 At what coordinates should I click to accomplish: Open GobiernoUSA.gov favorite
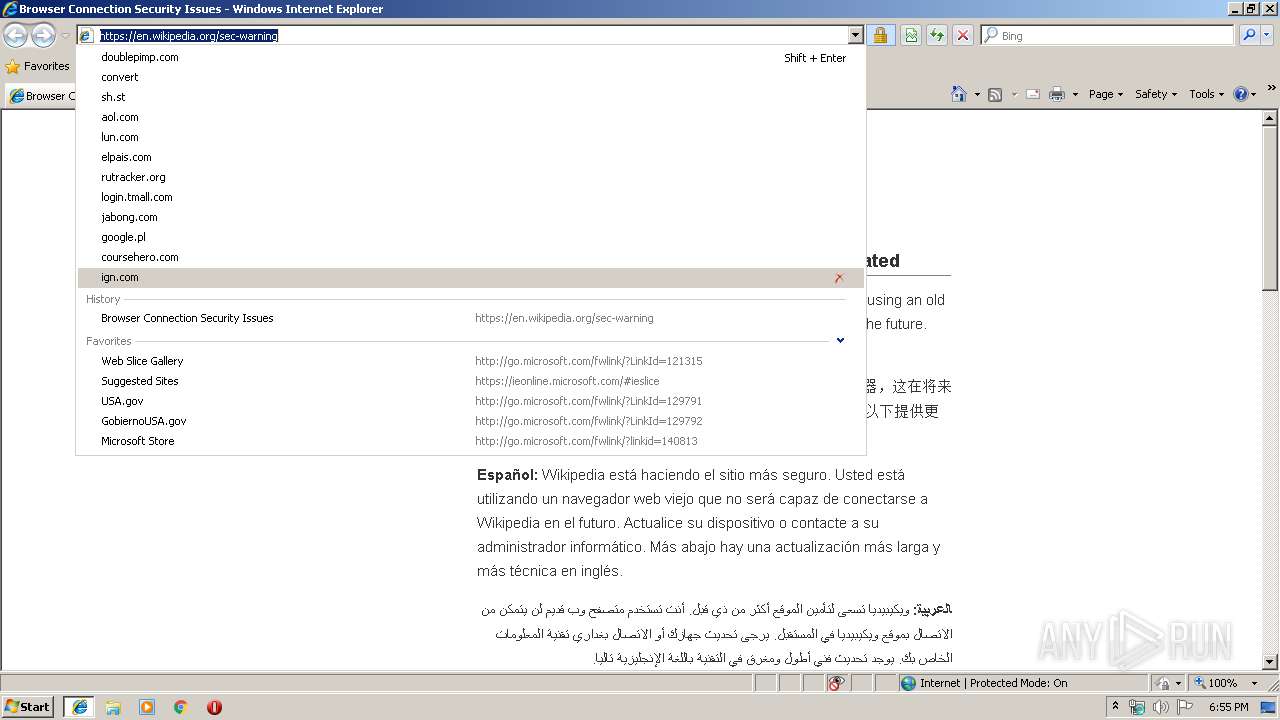click(470, 421)
